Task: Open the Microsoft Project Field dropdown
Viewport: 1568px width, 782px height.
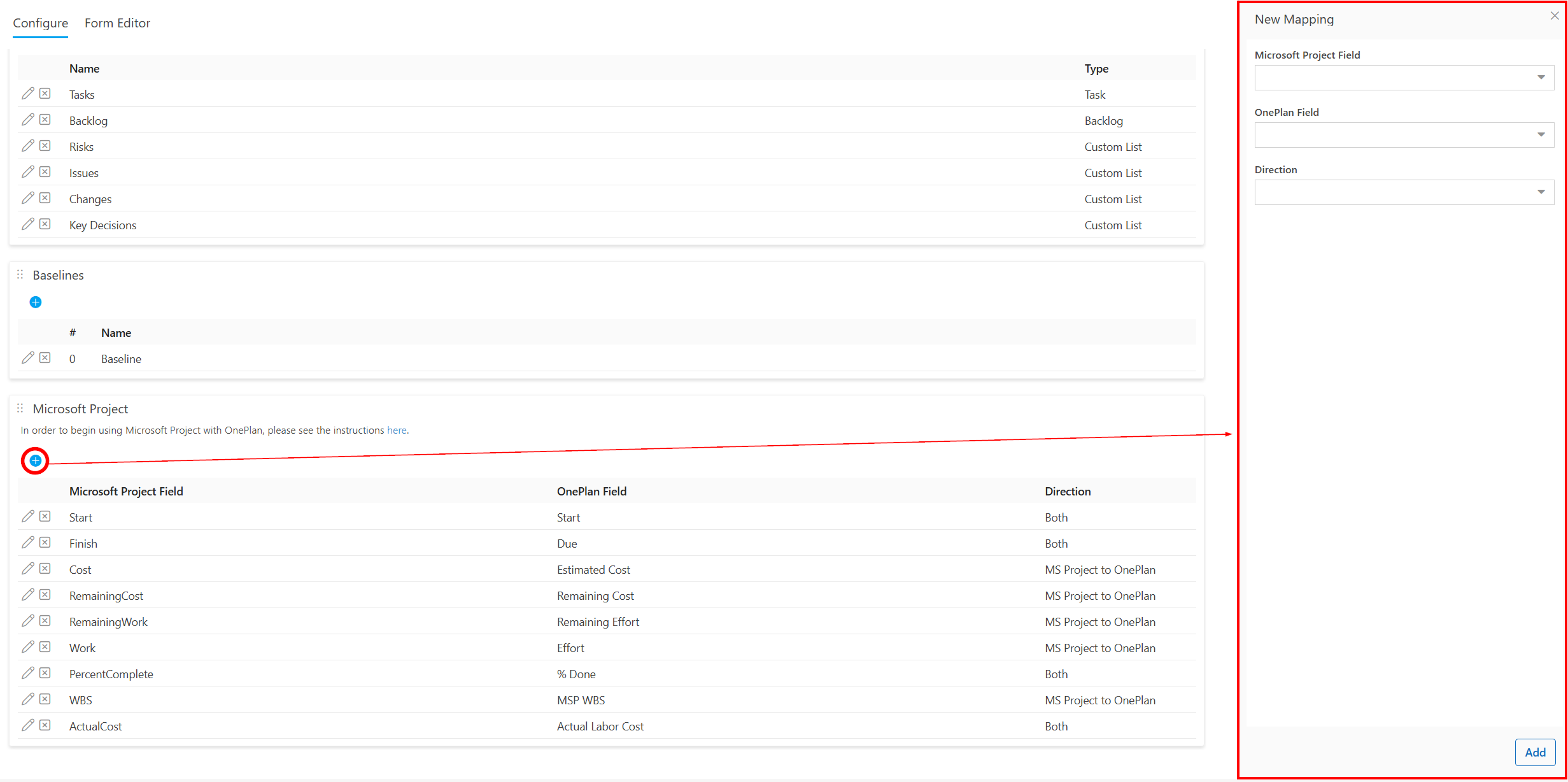Action: pos(1404,78)
